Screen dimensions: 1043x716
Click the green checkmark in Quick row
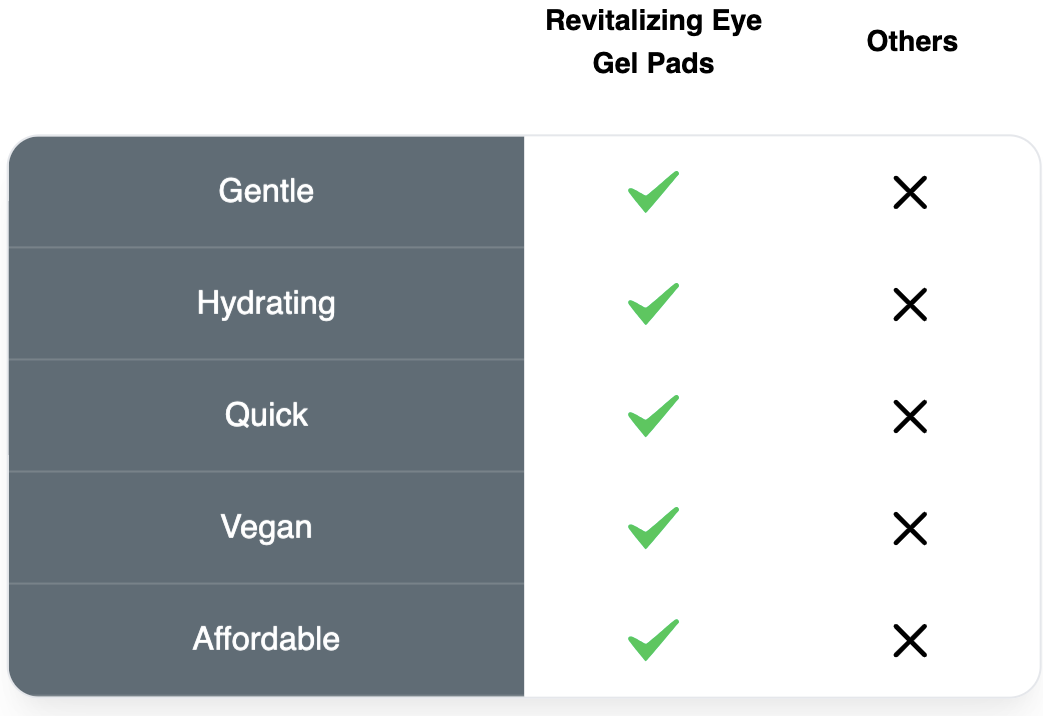653,416
